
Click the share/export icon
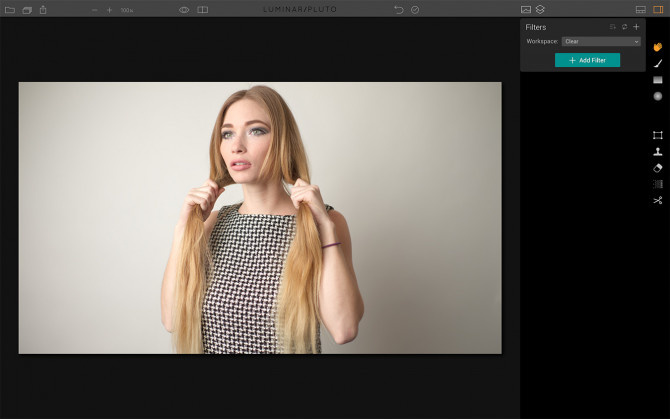pos(43,9)
